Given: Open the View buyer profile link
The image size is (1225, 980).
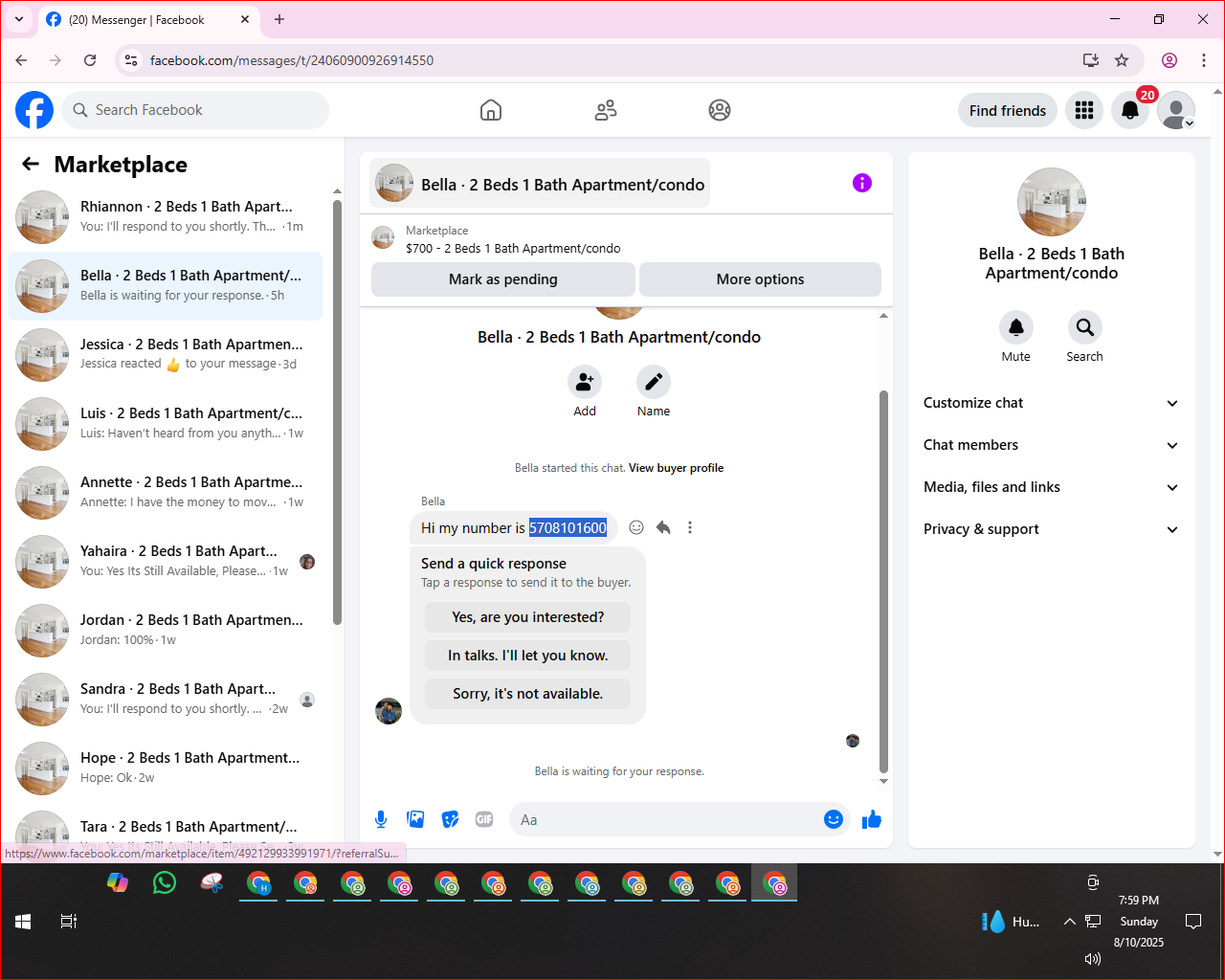Looking at the screenshot, I should [x=677, y=468].
